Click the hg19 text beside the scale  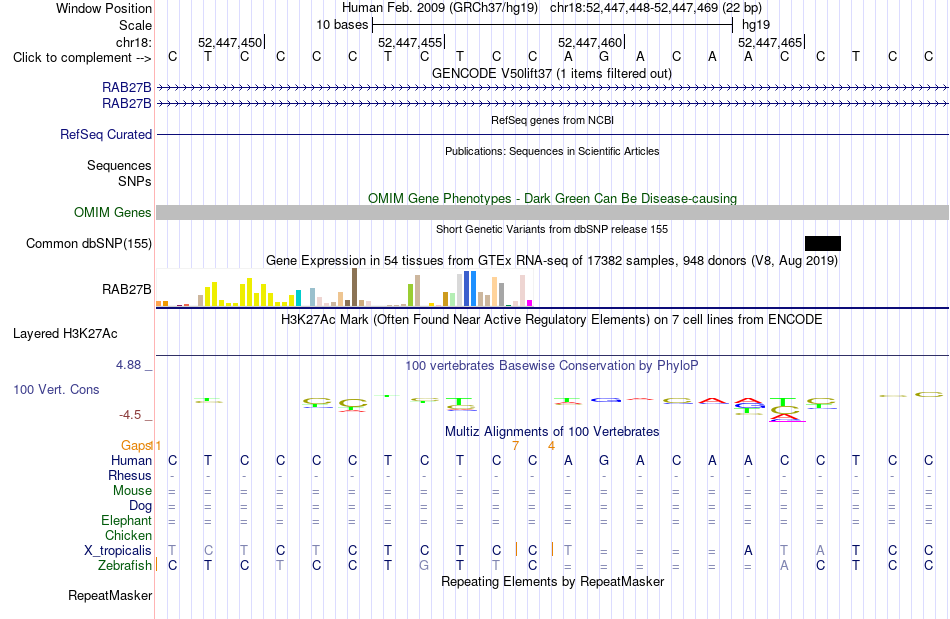click(756, 25)
